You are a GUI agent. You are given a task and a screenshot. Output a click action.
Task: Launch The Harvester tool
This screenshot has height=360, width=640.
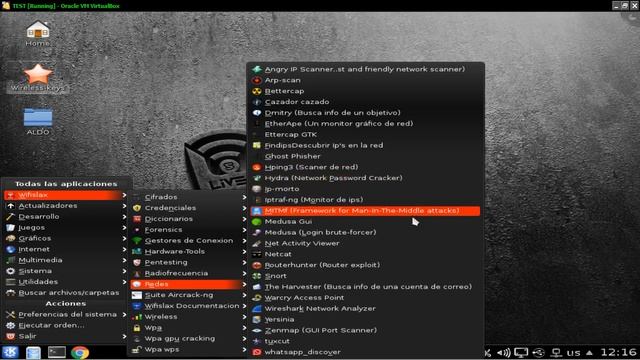click(365, 287)
